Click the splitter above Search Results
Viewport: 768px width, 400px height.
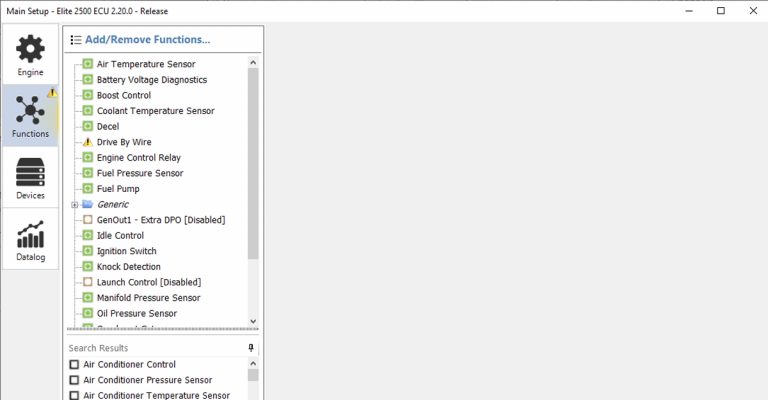163,330
